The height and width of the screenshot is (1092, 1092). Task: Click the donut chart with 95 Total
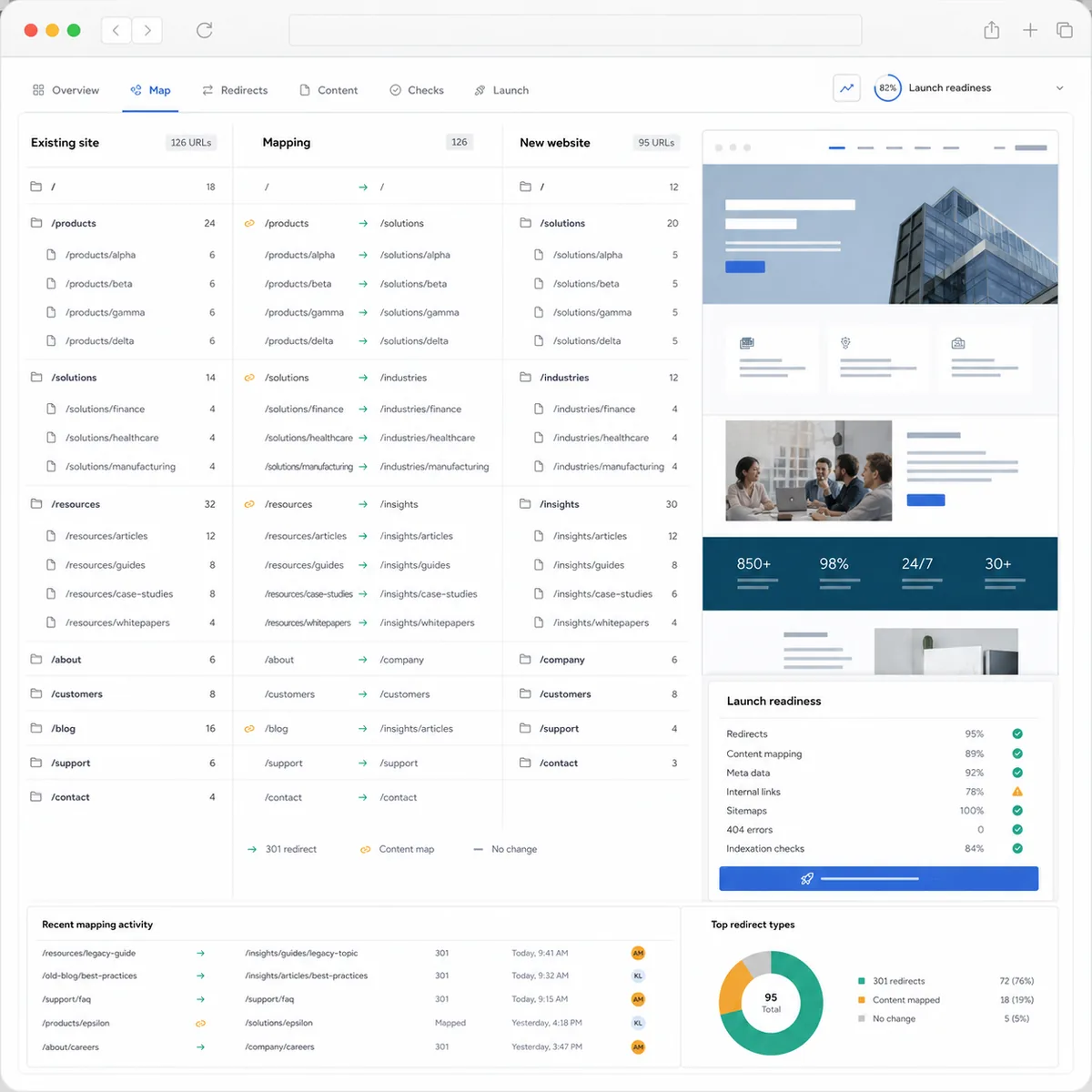pyautogui.click(x=771, y=1003)
